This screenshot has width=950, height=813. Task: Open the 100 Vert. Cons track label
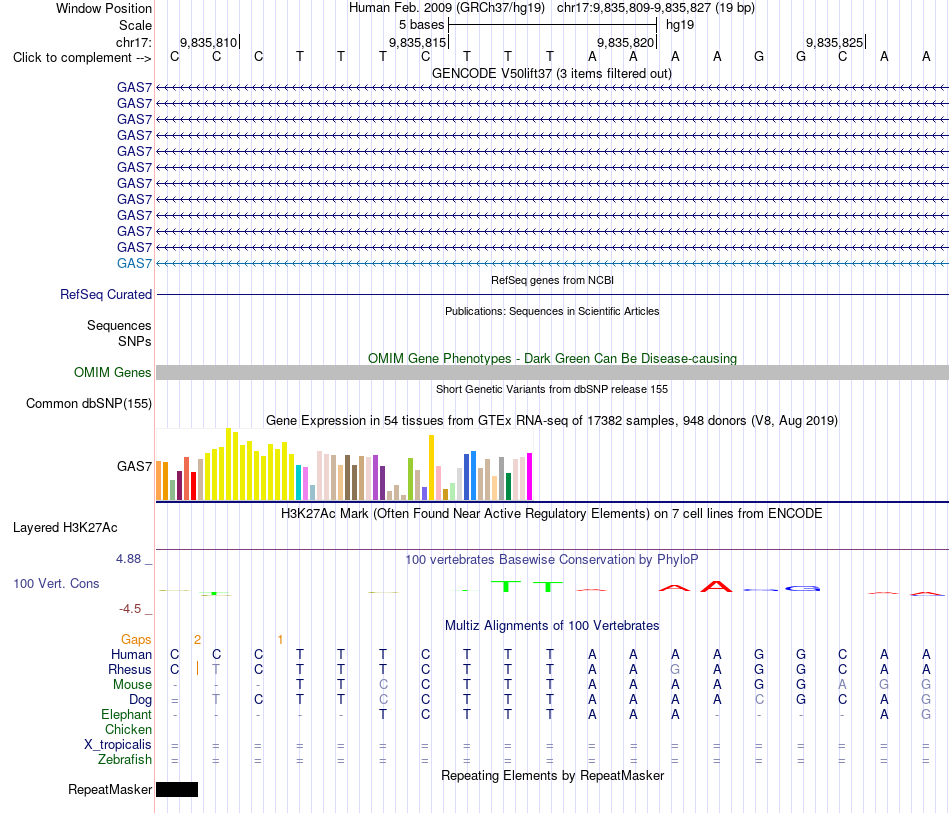pos(56,583)
